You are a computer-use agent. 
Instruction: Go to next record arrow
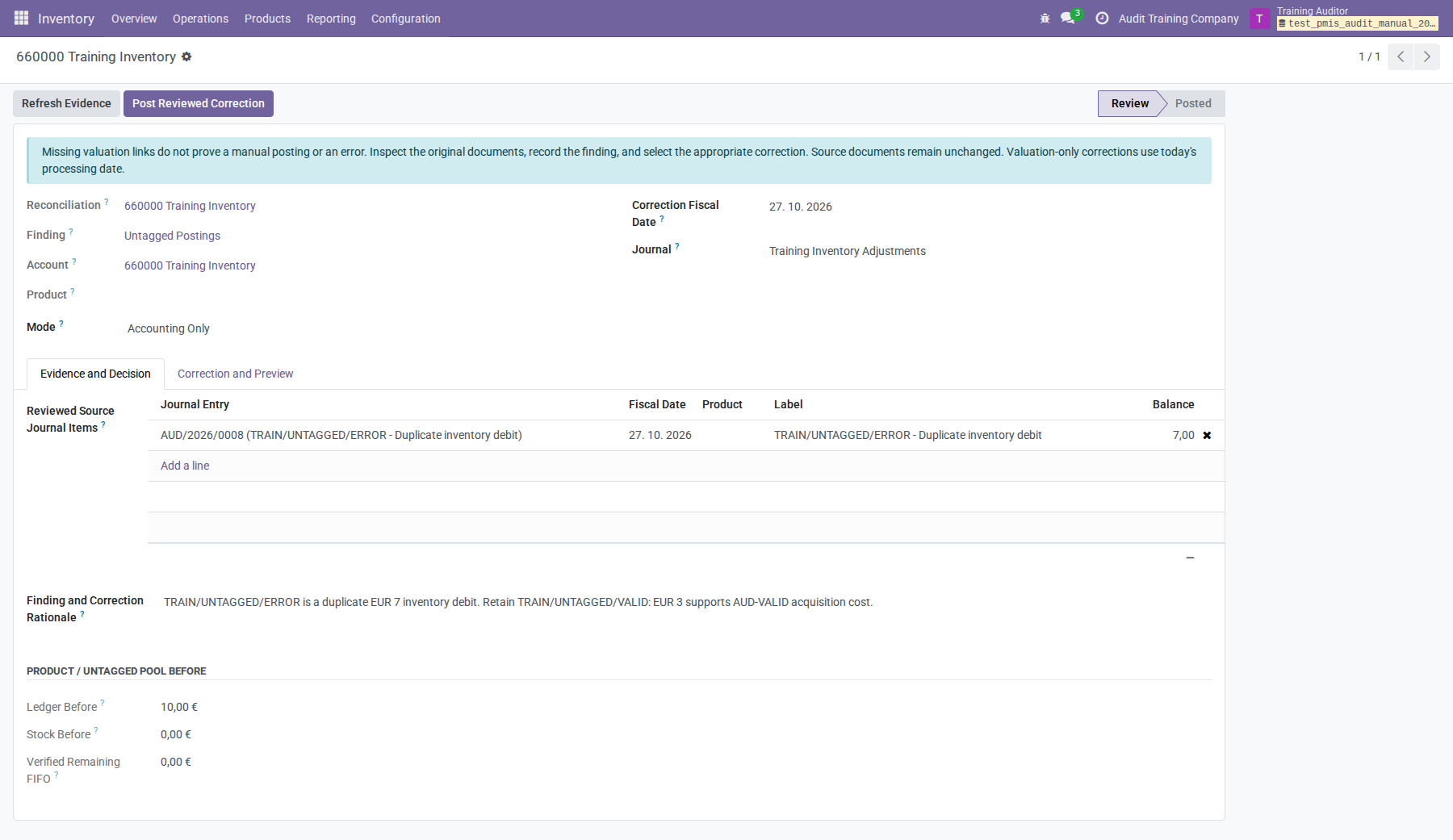(x=1427, y=56)
